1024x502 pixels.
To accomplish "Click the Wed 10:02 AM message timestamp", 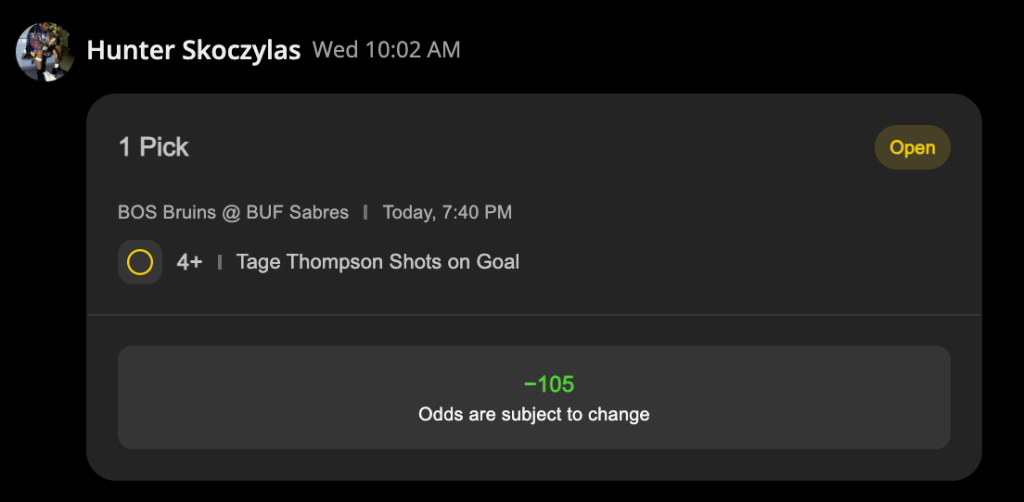I will 386,50.
